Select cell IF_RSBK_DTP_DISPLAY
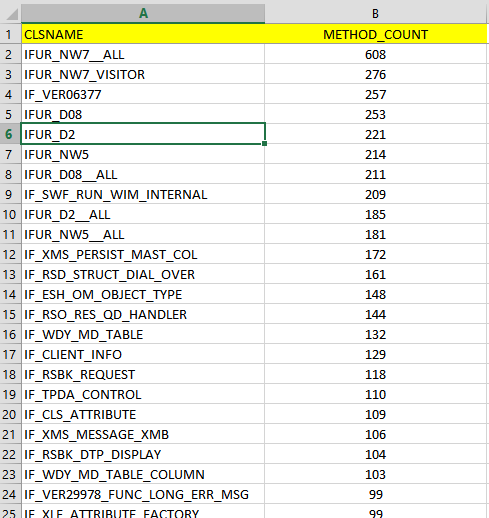Screen dimensions: 489x518 tap(143, 454)
